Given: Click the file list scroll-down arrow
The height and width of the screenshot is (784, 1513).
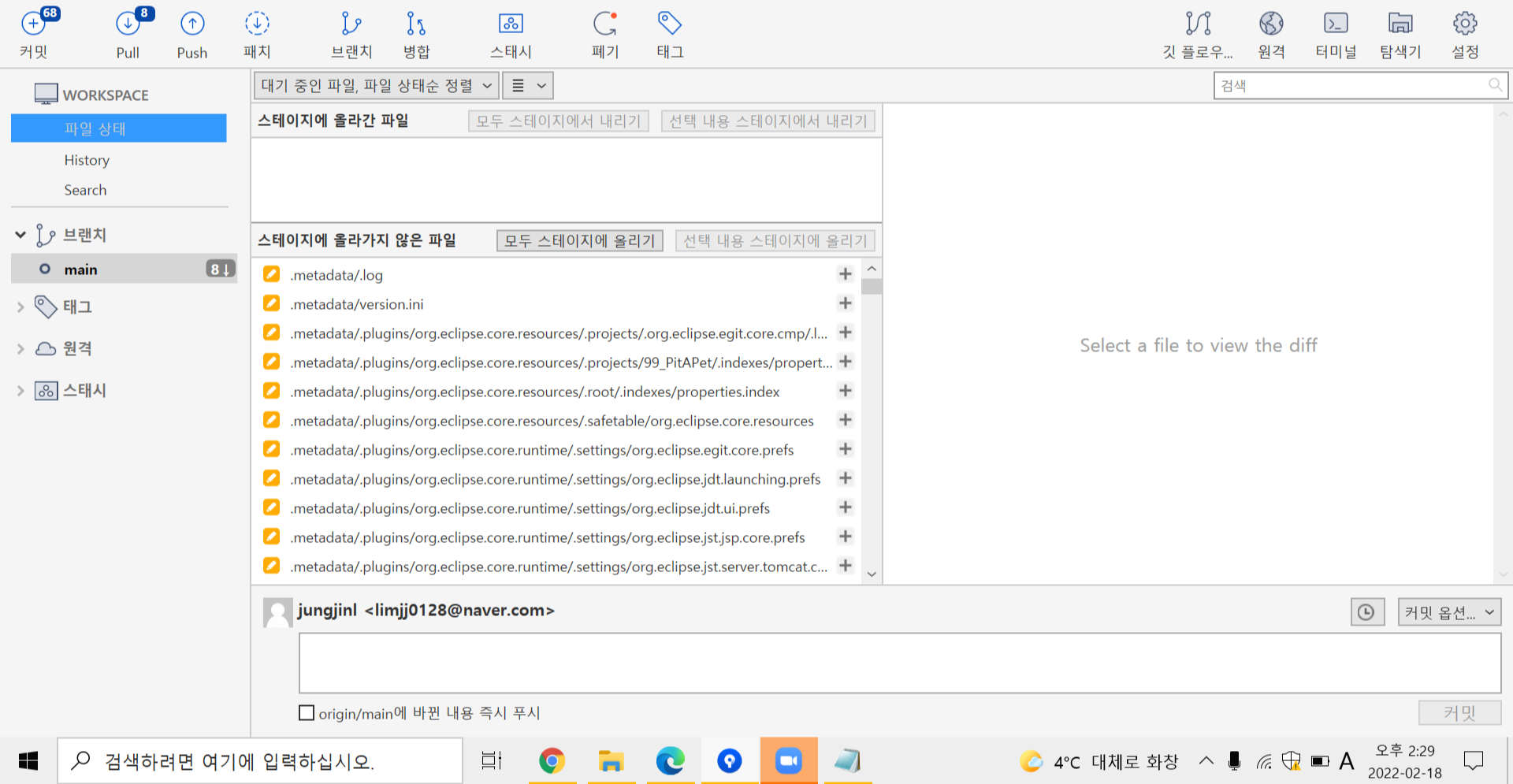Looking at the screenshot, I should pos(872,574).
